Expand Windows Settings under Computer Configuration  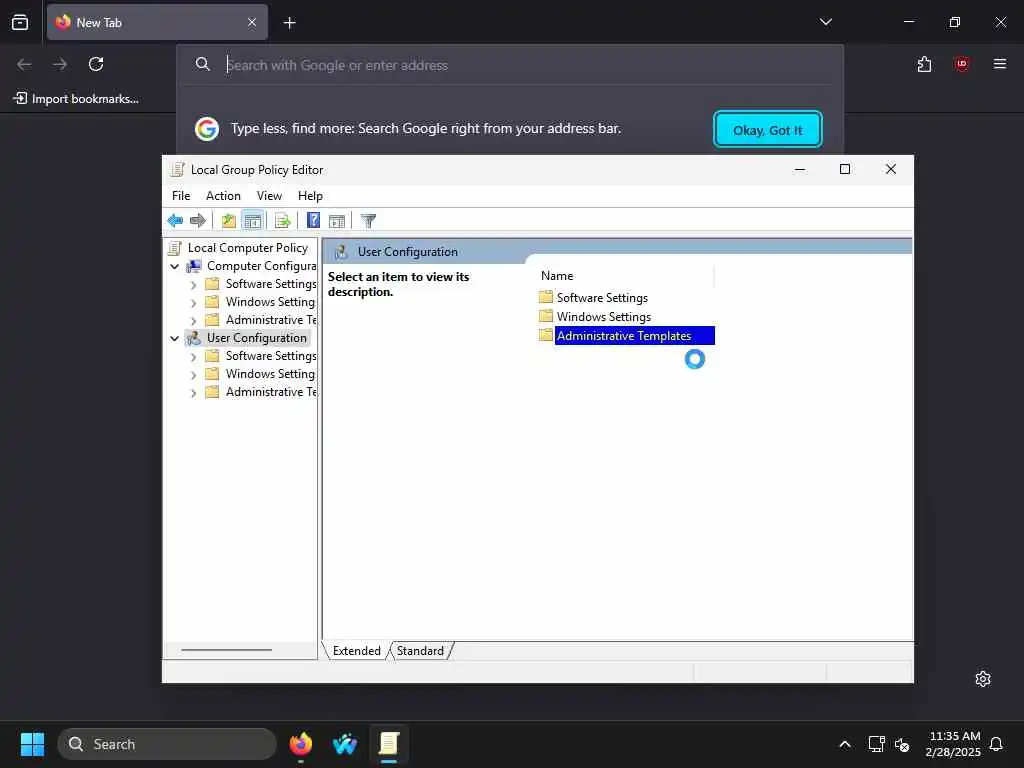pyautogui.click(x=193, y=303)
